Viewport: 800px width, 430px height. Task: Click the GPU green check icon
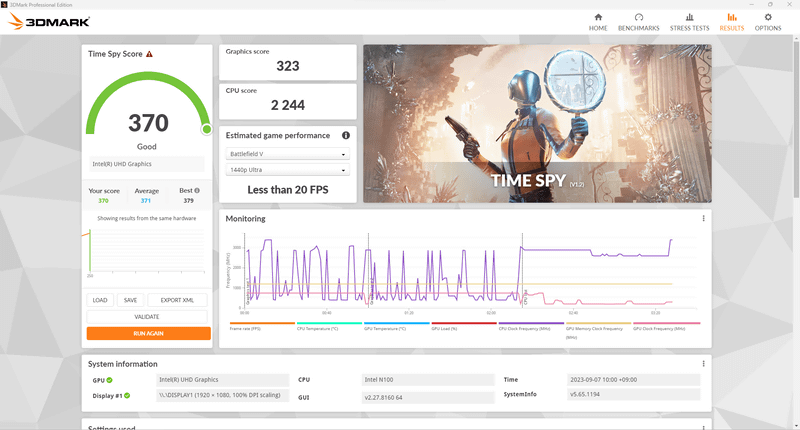(110, 380)
